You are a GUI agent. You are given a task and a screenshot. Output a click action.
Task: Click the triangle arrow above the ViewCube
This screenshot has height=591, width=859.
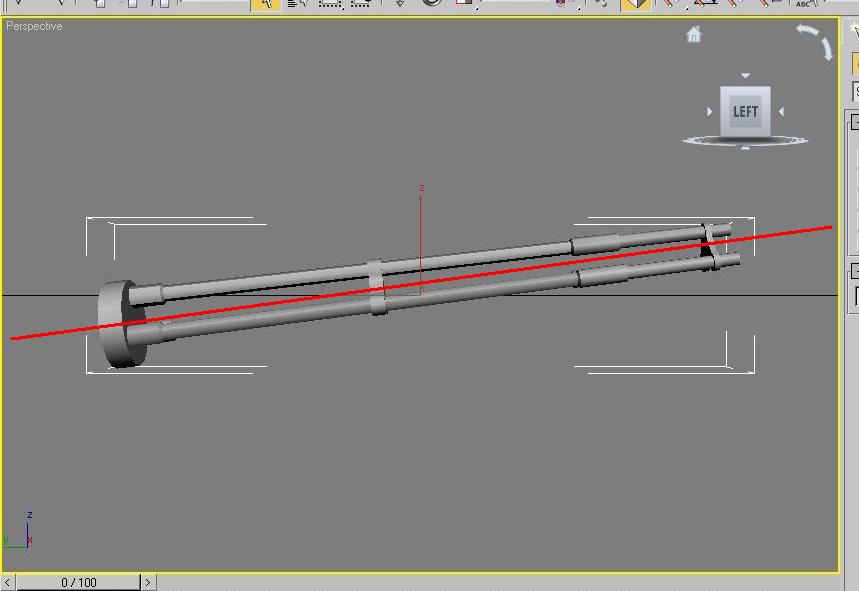tap(745, 76)
